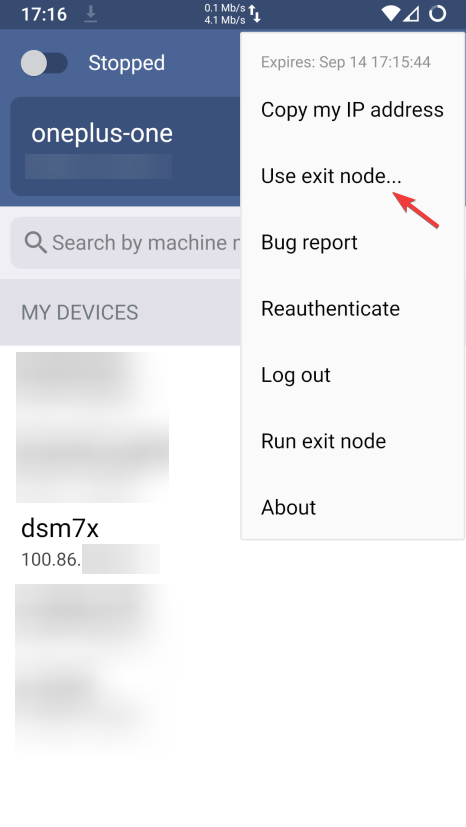Click the search magnifier icon
The width and height of the screenshot is (466, 827).
coord(35,243)
